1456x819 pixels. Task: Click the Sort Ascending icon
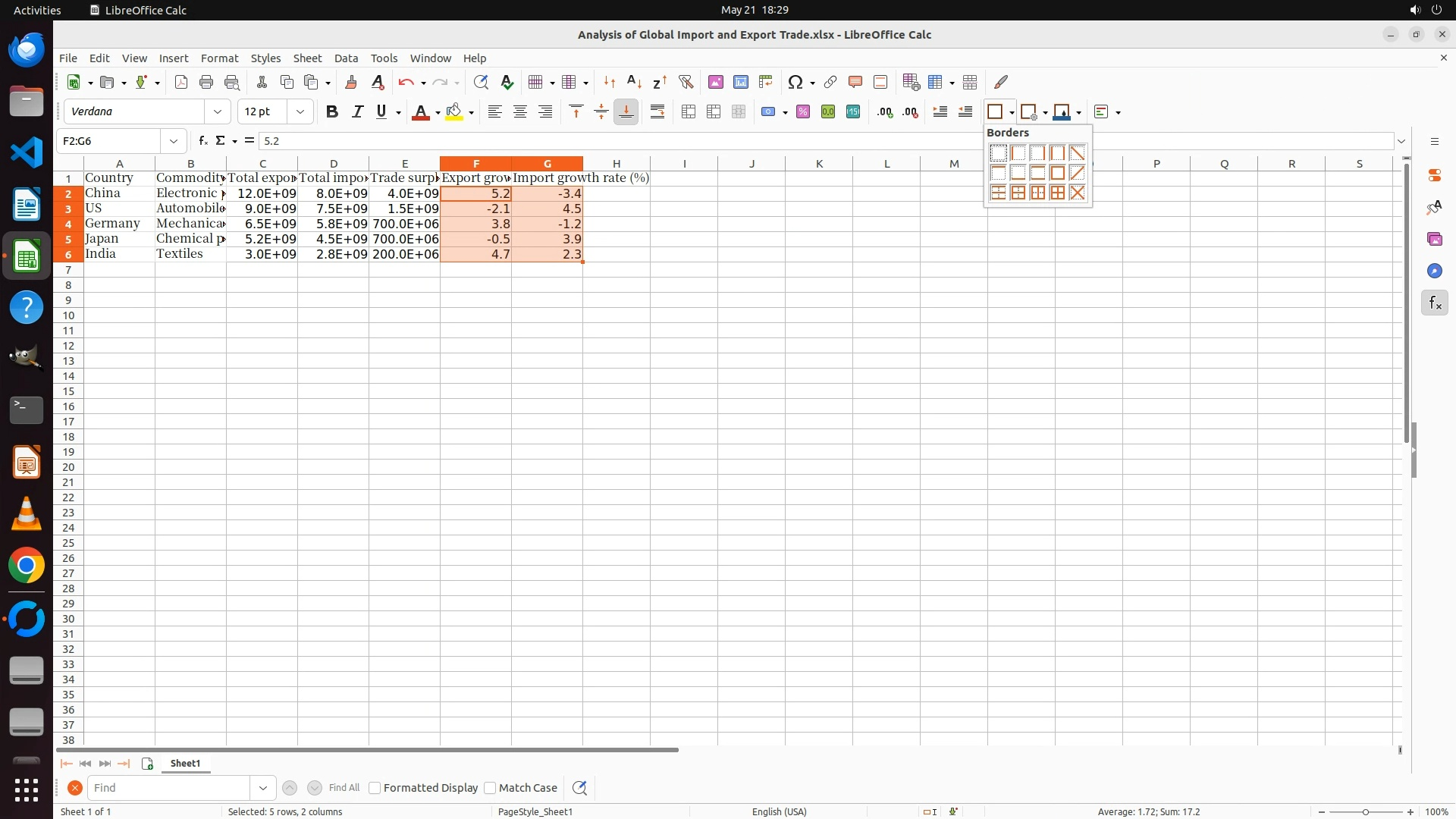(634, 82)
